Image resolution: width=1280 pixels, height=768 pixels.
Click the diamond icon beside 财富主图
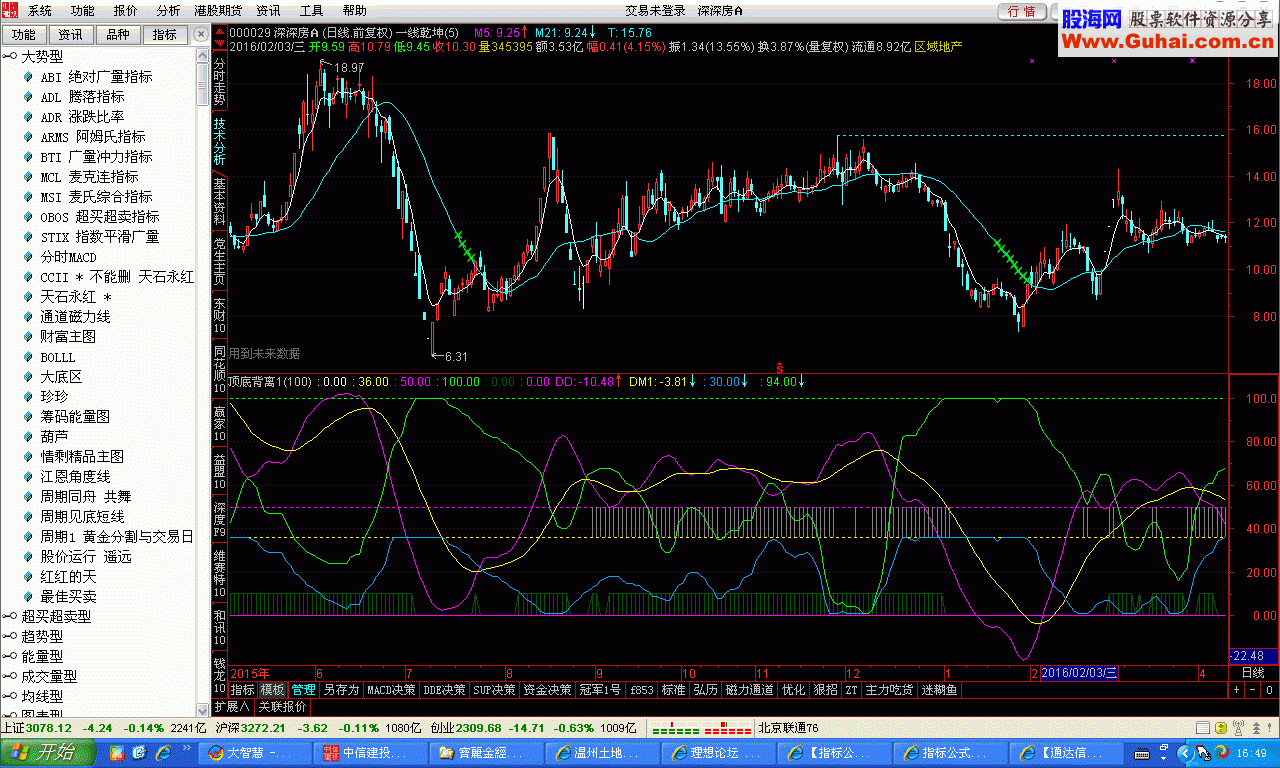pyautogui.click(x=28, y=337)
